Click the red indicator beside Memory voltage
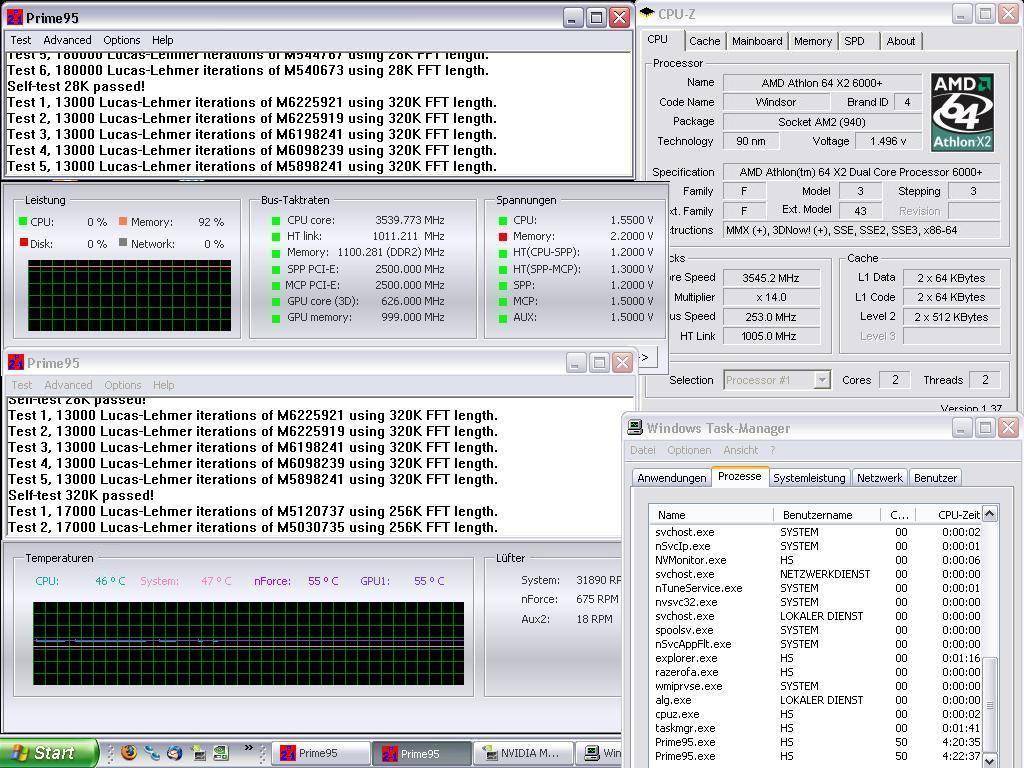The height and width of the screenshot is (768, 1024). 502,236
